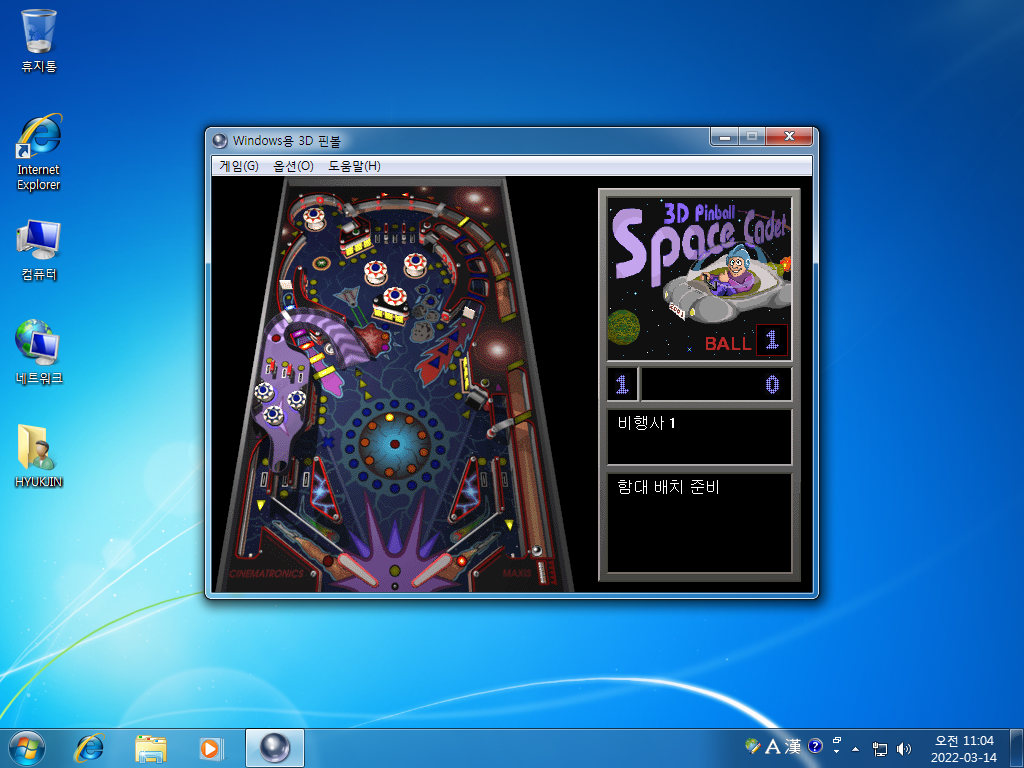Click the center blue wormhole target
The height and width of the screenshot is (768, 1024).
pyautogui.click(x=394, y=443)
